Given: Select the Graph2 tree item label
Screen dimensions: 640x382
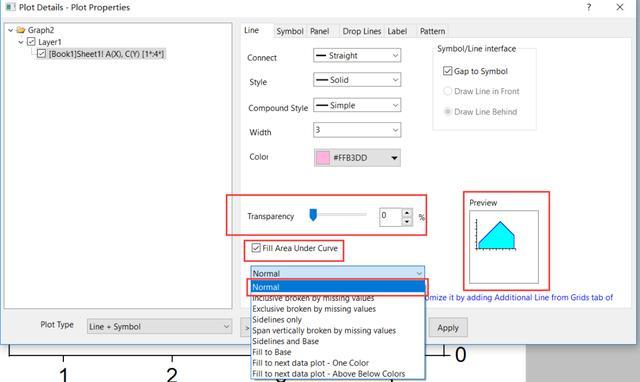Looking at the screenshot, I should [41, 30].
